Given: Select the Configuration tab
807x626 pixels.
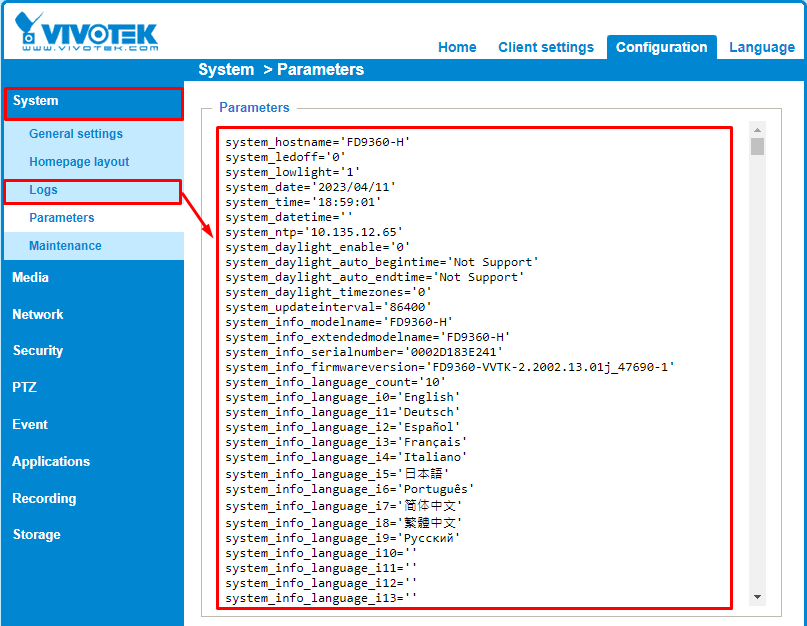Looking at the screenshot, I should tap(661, 47).
